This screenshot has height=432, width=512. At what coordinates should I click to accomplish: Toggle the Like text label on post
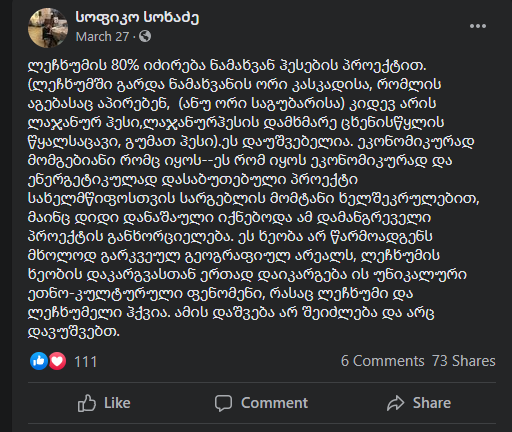click(x=117, y=403)
